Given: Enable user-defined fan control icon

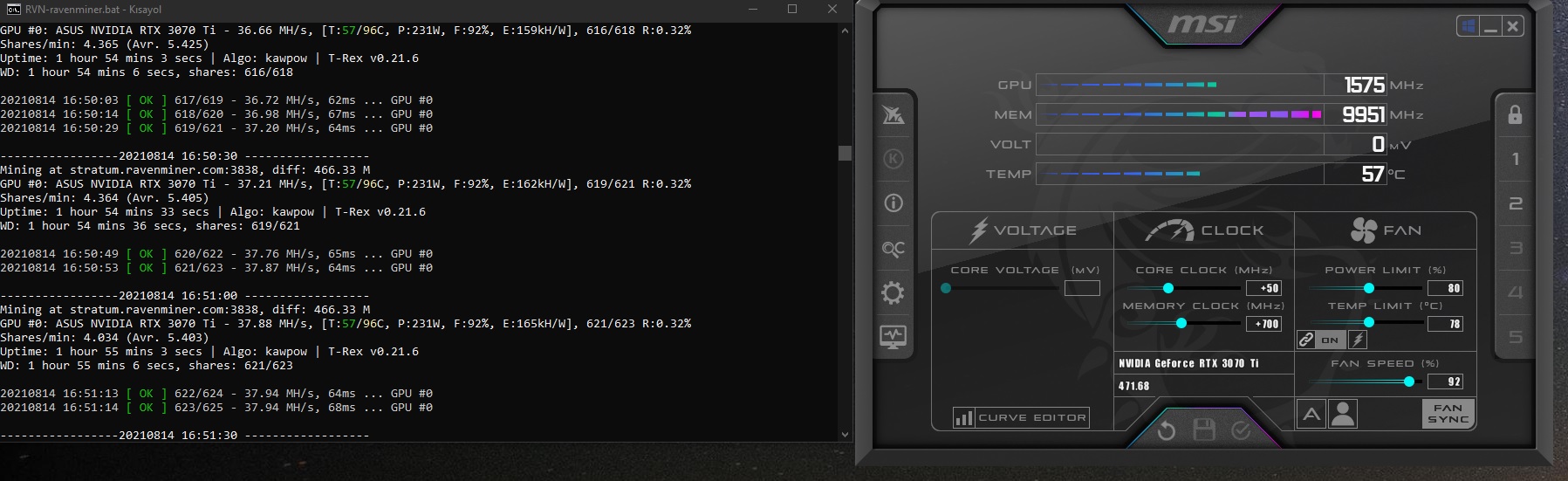Looking at the screenshot, I should tap(1344, 414).
